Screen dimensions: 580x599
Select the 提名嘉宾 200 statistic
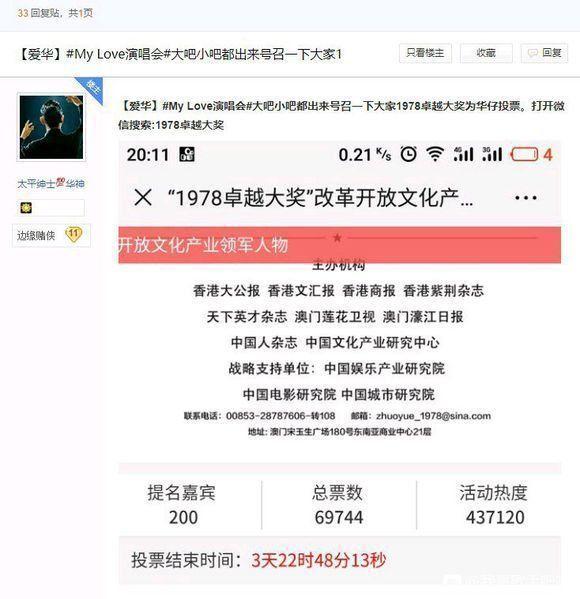click(x=182, y=505)
